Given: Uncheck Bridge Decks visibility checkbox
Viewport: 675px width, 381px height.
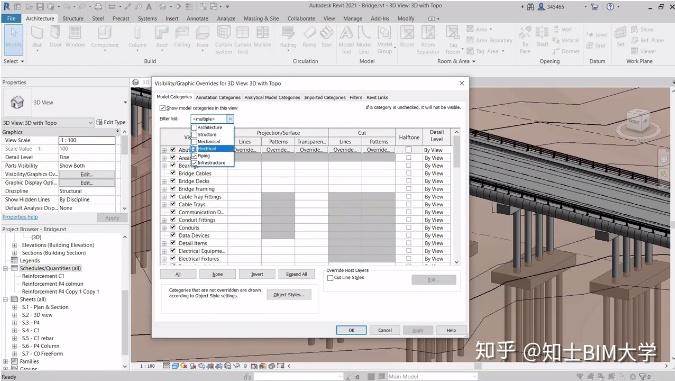Looking at the screenshot, I should pos(173,181).
